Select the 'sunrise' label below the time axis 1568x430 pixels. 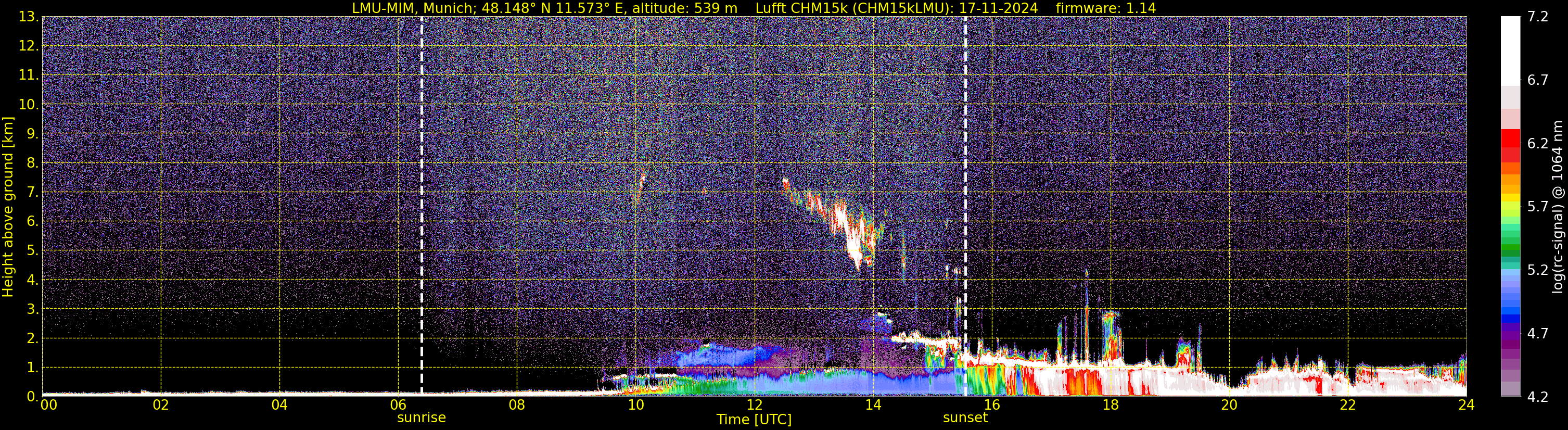tap(421, 418)
